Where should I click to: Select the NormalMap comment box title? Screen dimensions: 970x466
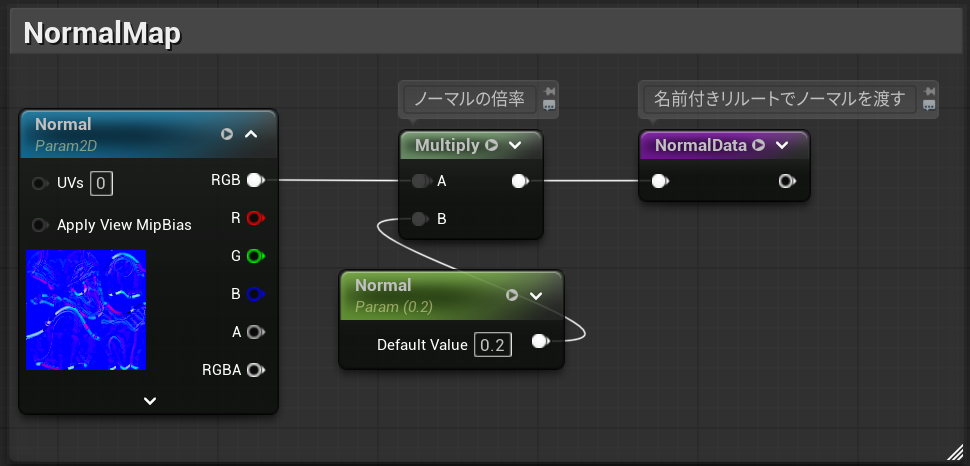click(x=102, y=33)
